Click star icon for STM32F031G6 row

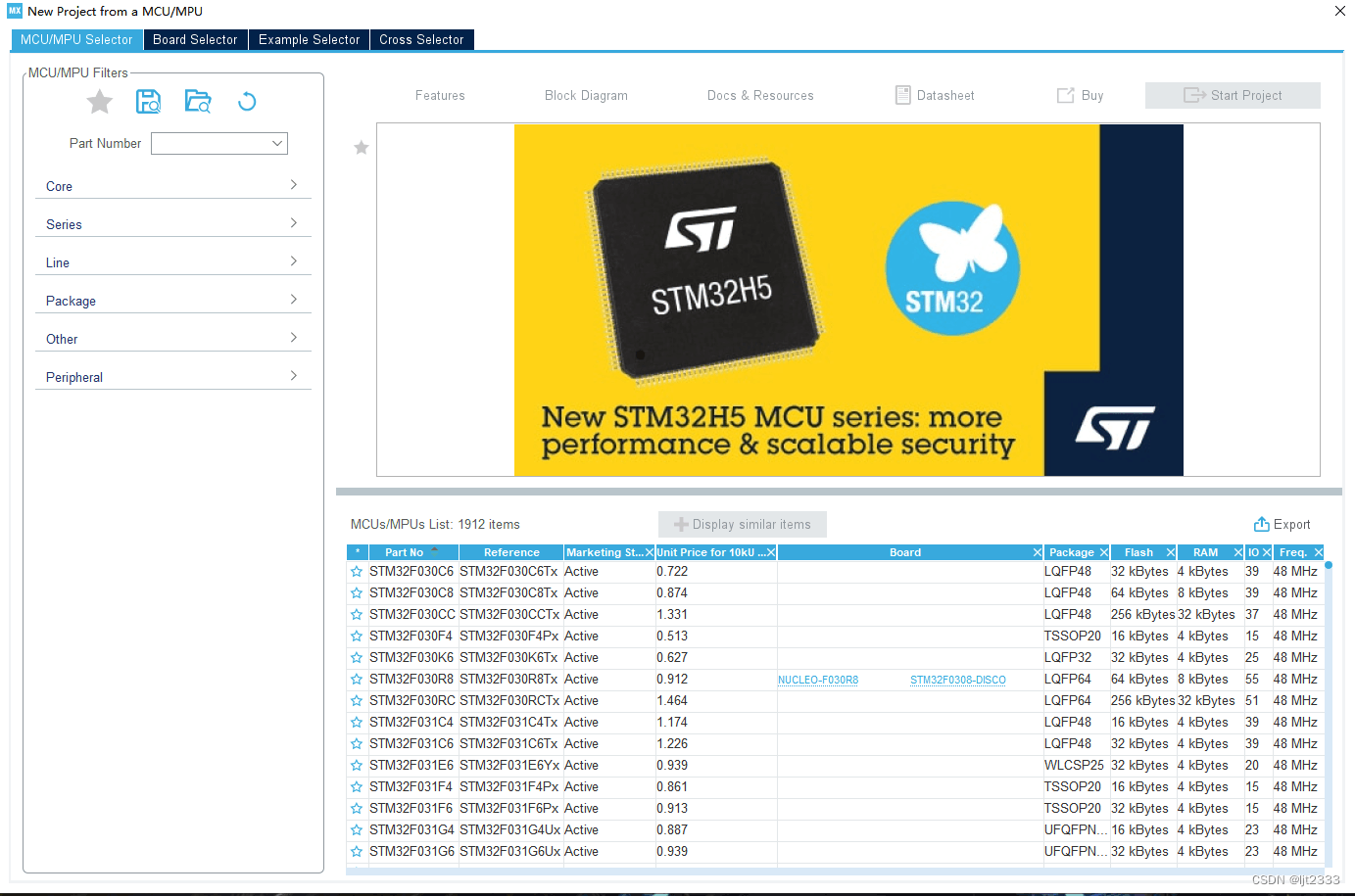pos(357,852)
